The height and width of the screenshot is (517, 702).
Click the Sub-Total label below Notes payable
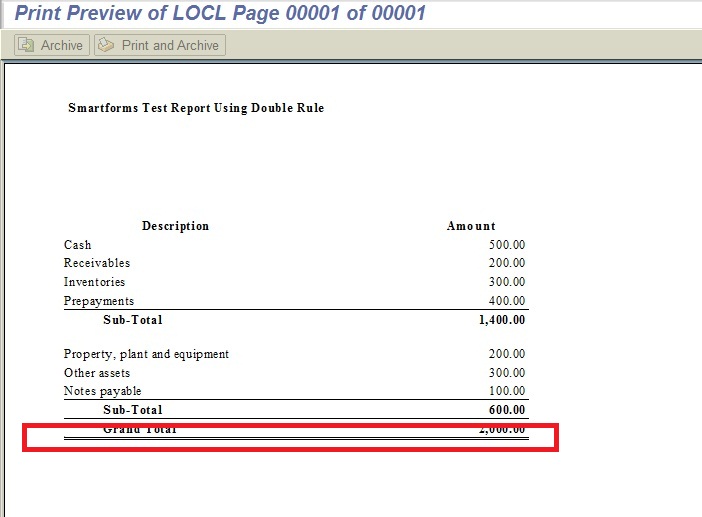[x=133, y=410]
